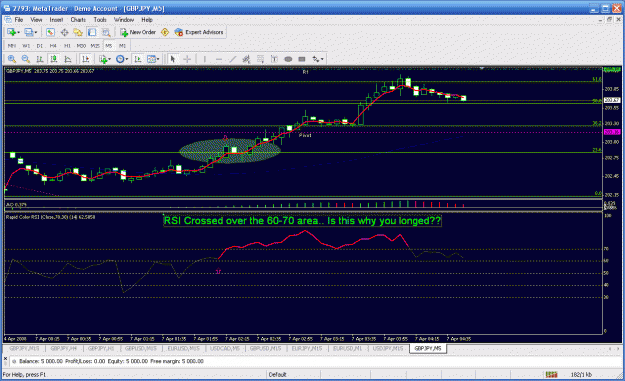The height and width of the screenshot is (381, 625).
Task: Select the text label tool
Action: coord(274,59)
